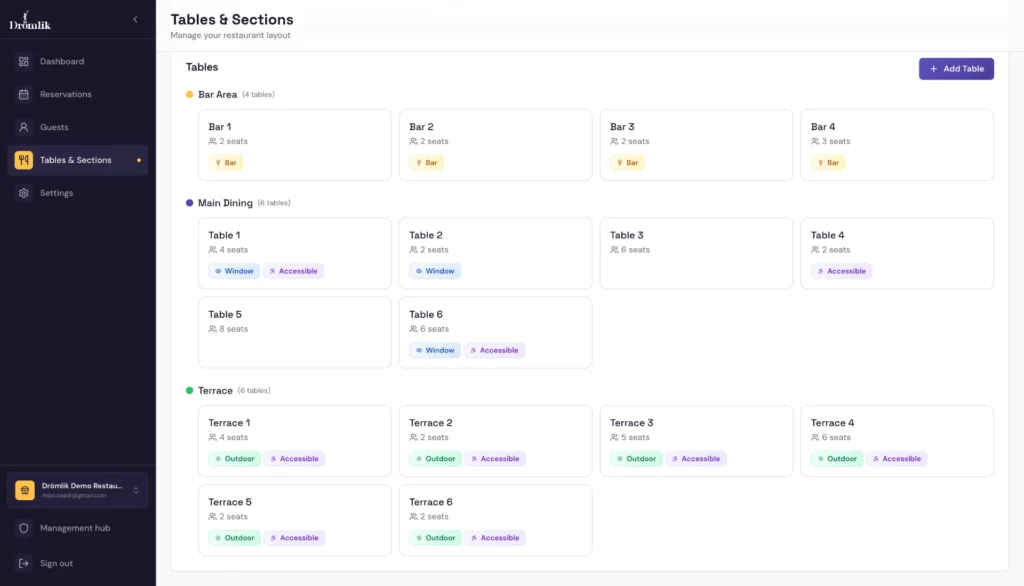Click the Window tag on Table 1
The height and width of the screenshot is (586, 1024).
point(234,271)
